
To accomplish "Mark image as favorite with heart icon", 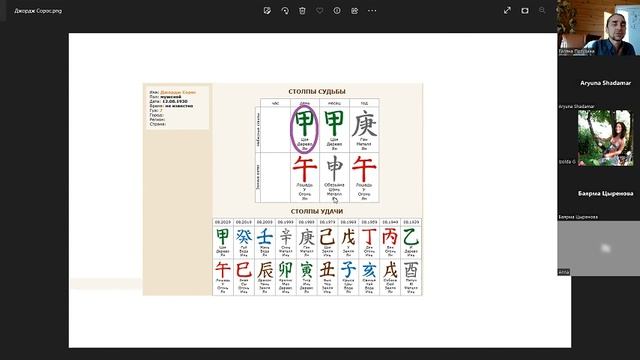I will tap(320, 11).
